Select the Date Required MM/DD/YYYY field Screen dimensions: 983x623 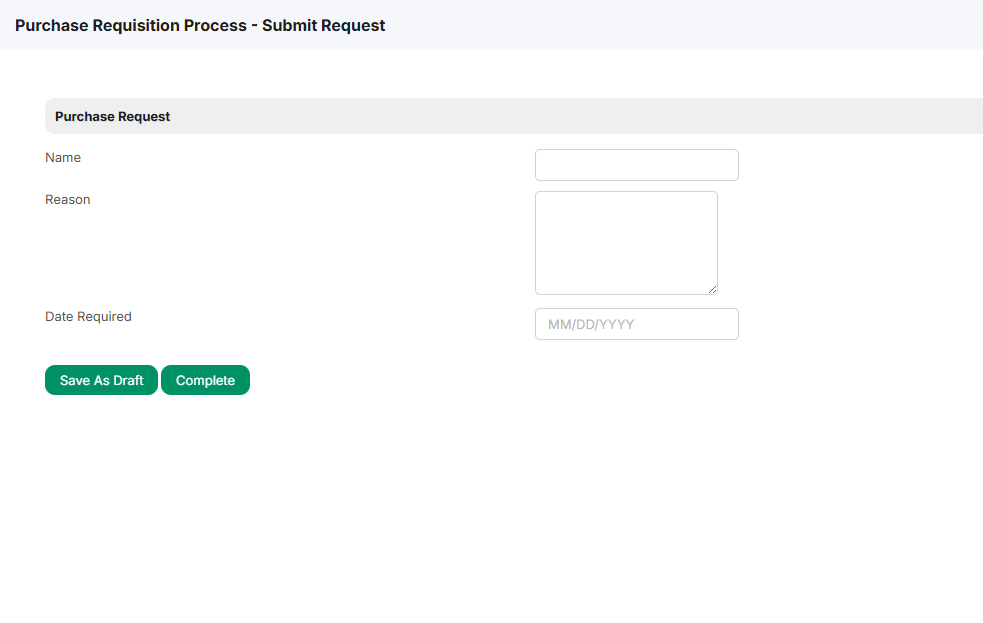(x=636, y=324)
